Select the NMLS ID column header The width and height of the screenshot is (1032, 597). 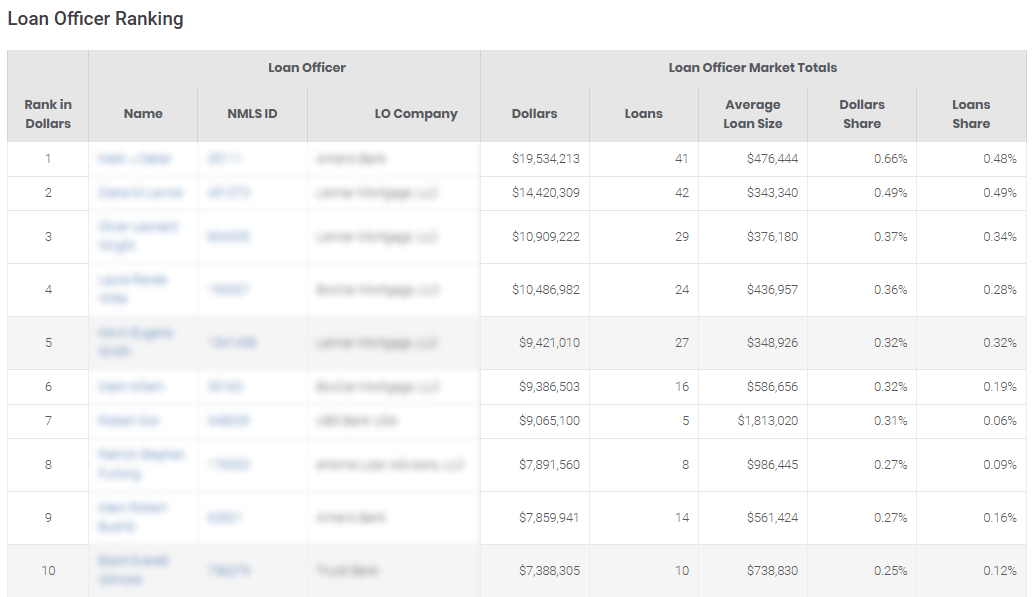click(x=252, y=114)
